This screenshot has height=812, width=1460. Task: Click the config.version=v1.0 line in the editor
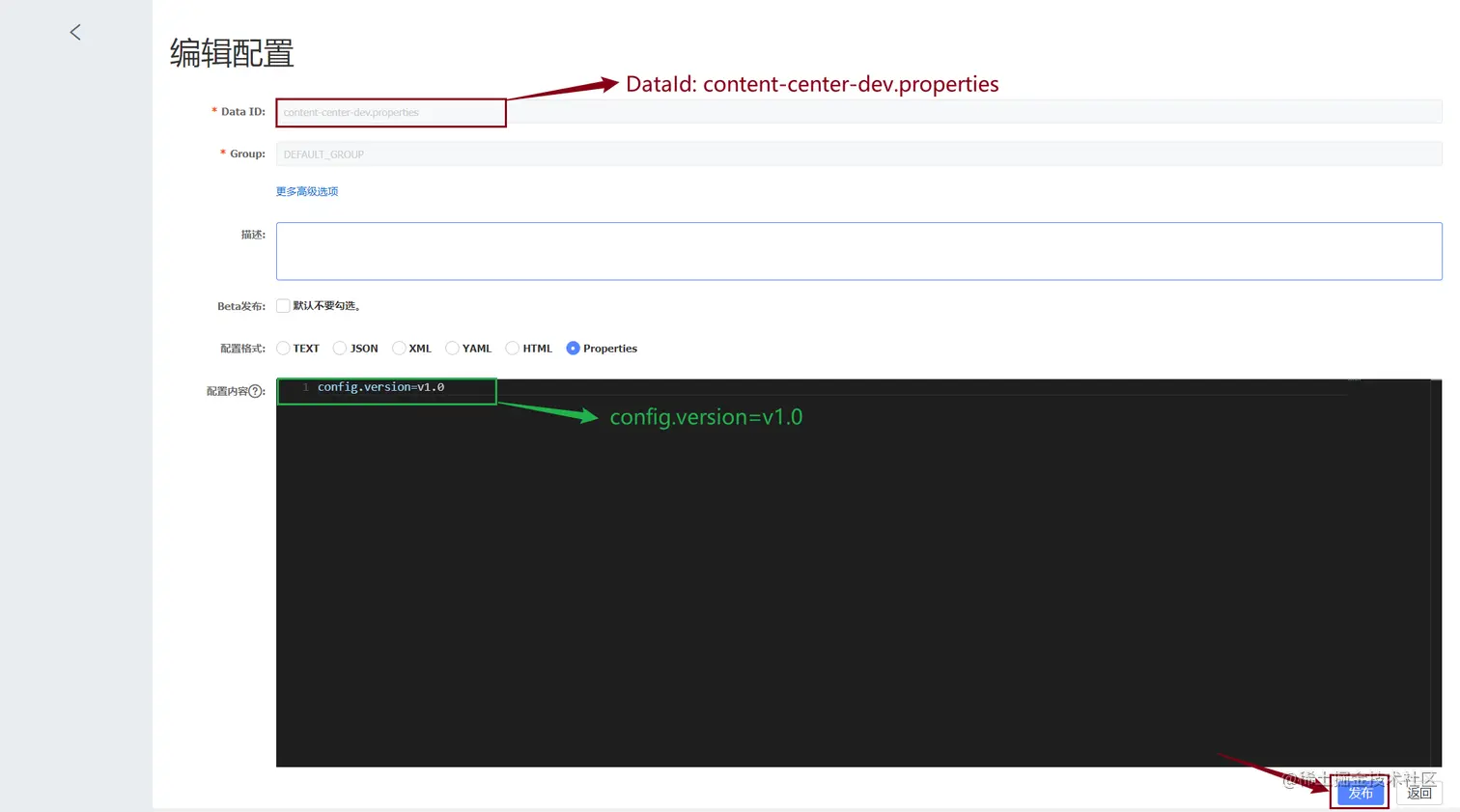380,387
